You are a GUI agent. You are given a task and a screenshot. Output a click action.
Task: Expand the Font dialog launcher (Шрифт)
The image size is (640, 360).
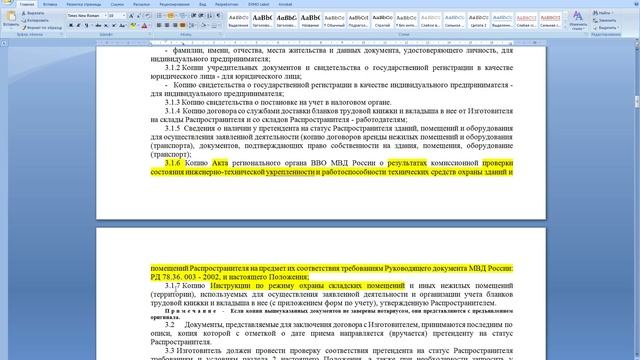click(150, 34)
